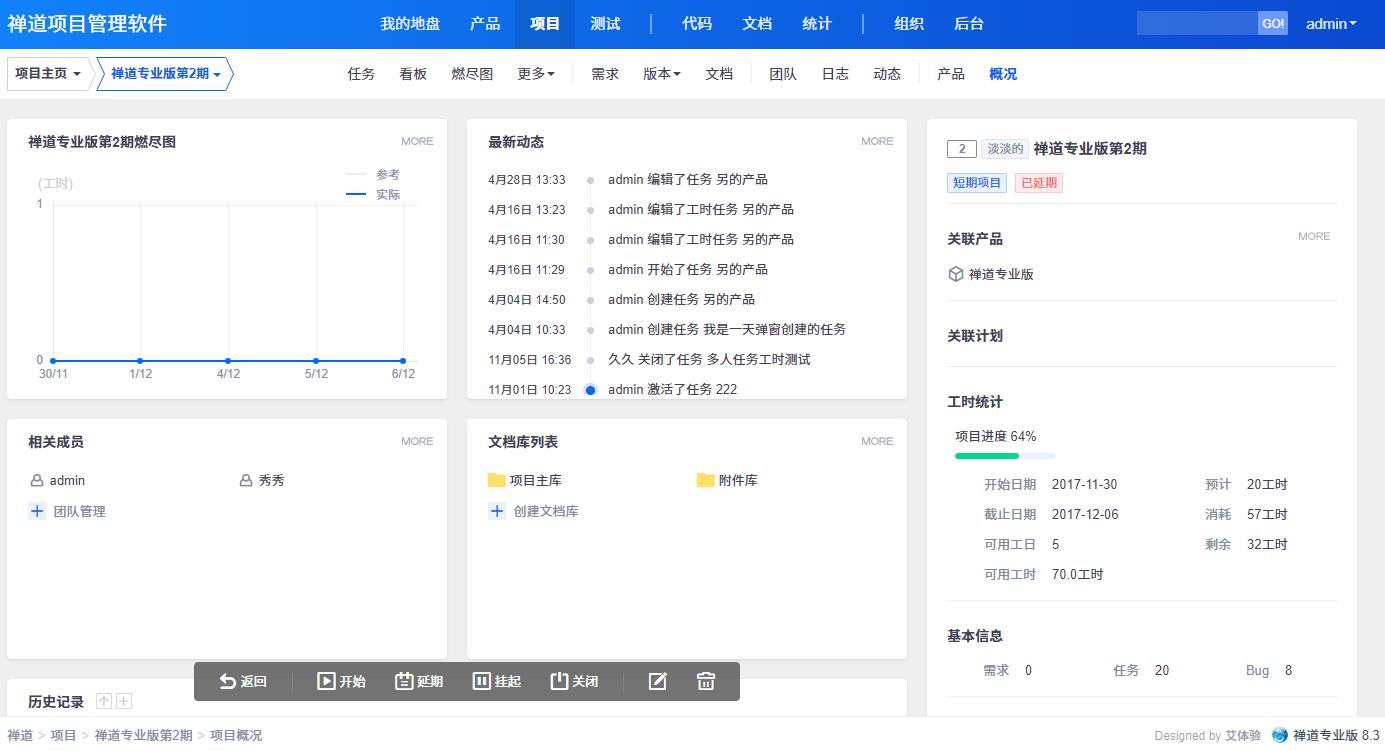Expand the 更多 menu in project navigation
1385x751 pixels.
pos(536,74)
